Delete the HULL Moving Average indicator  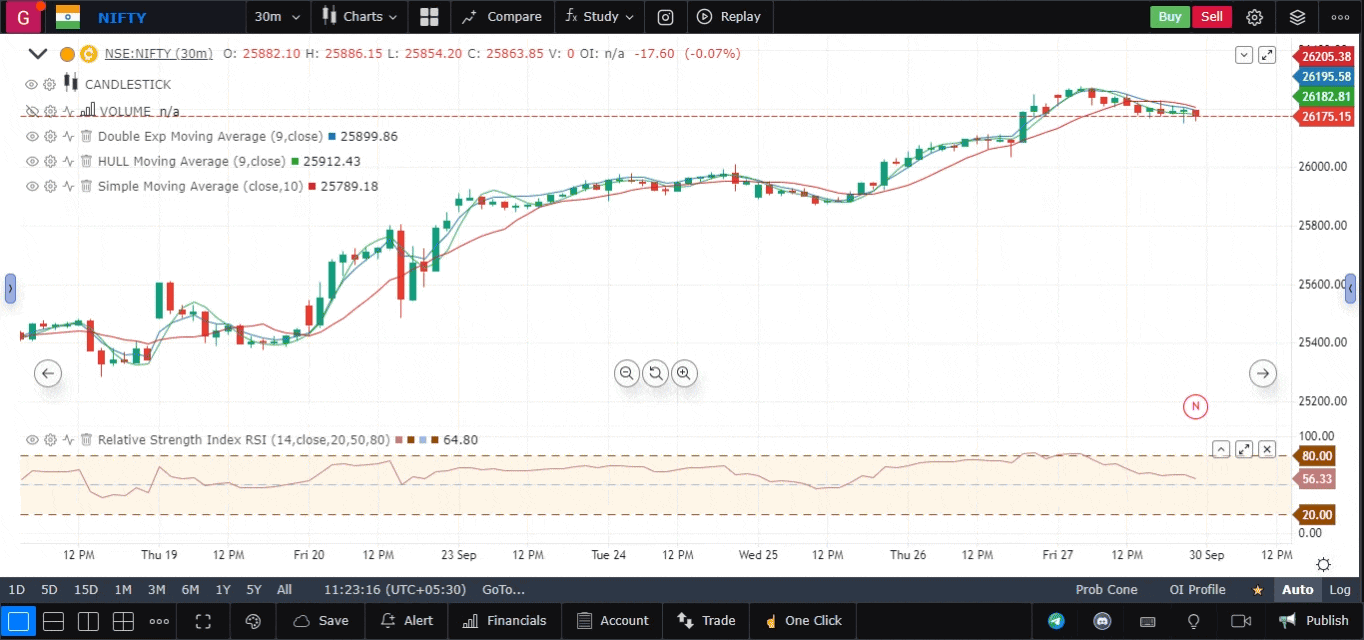click(86, 161)
